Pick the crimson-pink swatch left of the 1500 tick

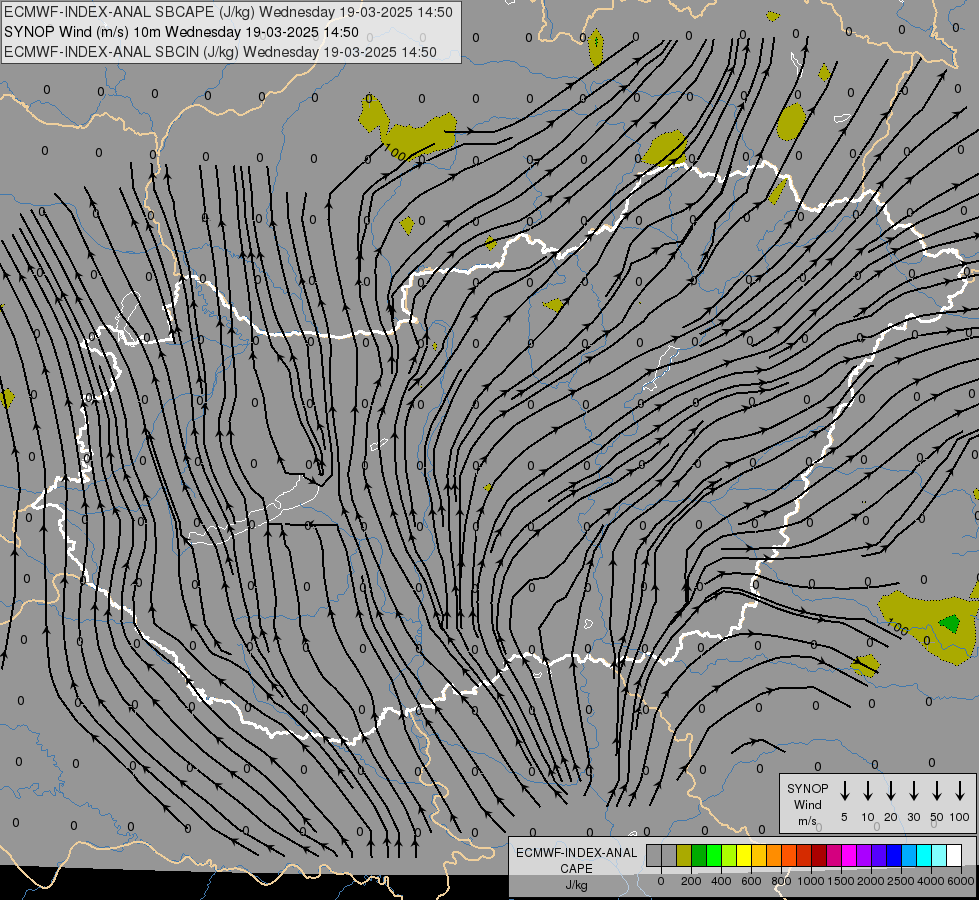(834, 855)
